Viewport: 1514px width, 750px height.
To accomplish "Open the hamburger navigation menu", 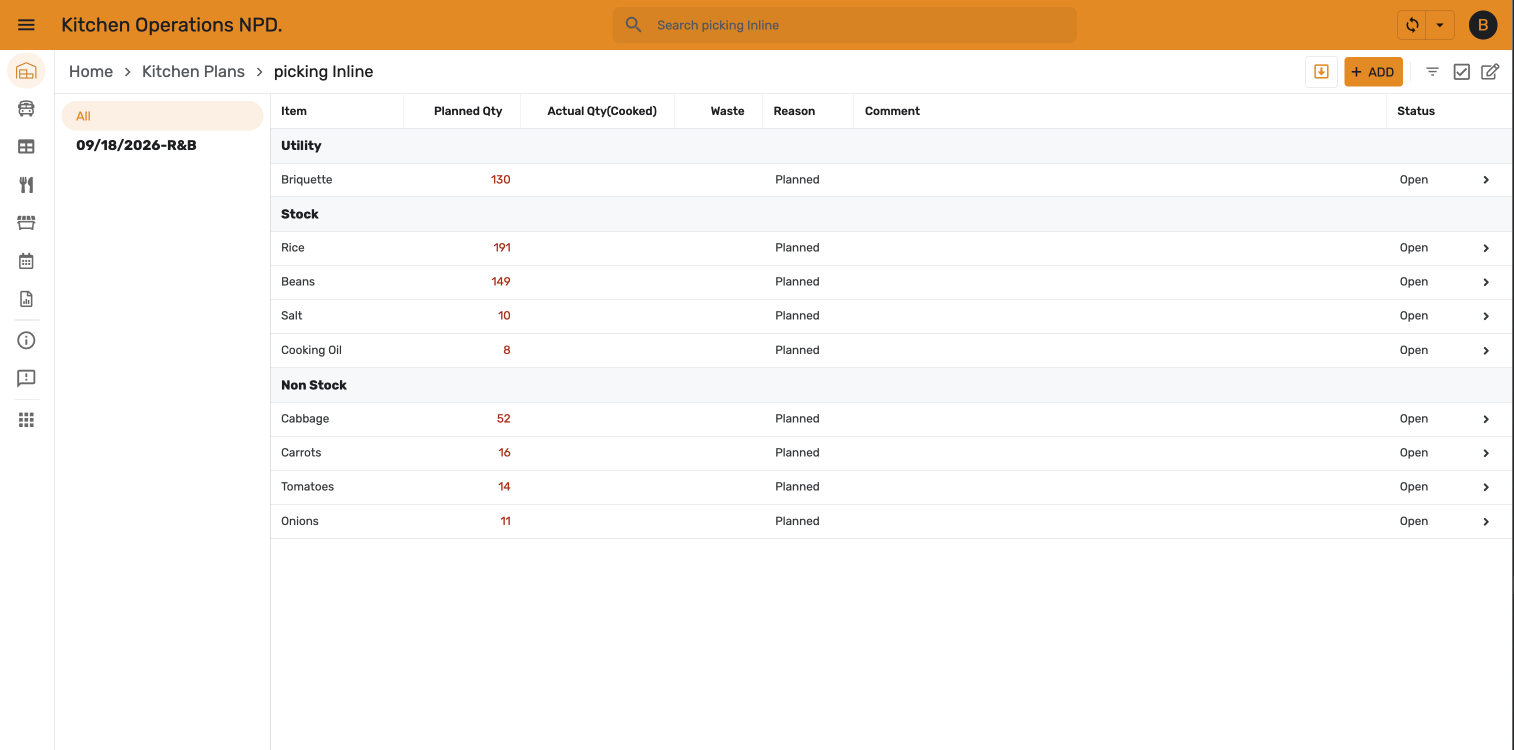I will (x=27, y=25).
